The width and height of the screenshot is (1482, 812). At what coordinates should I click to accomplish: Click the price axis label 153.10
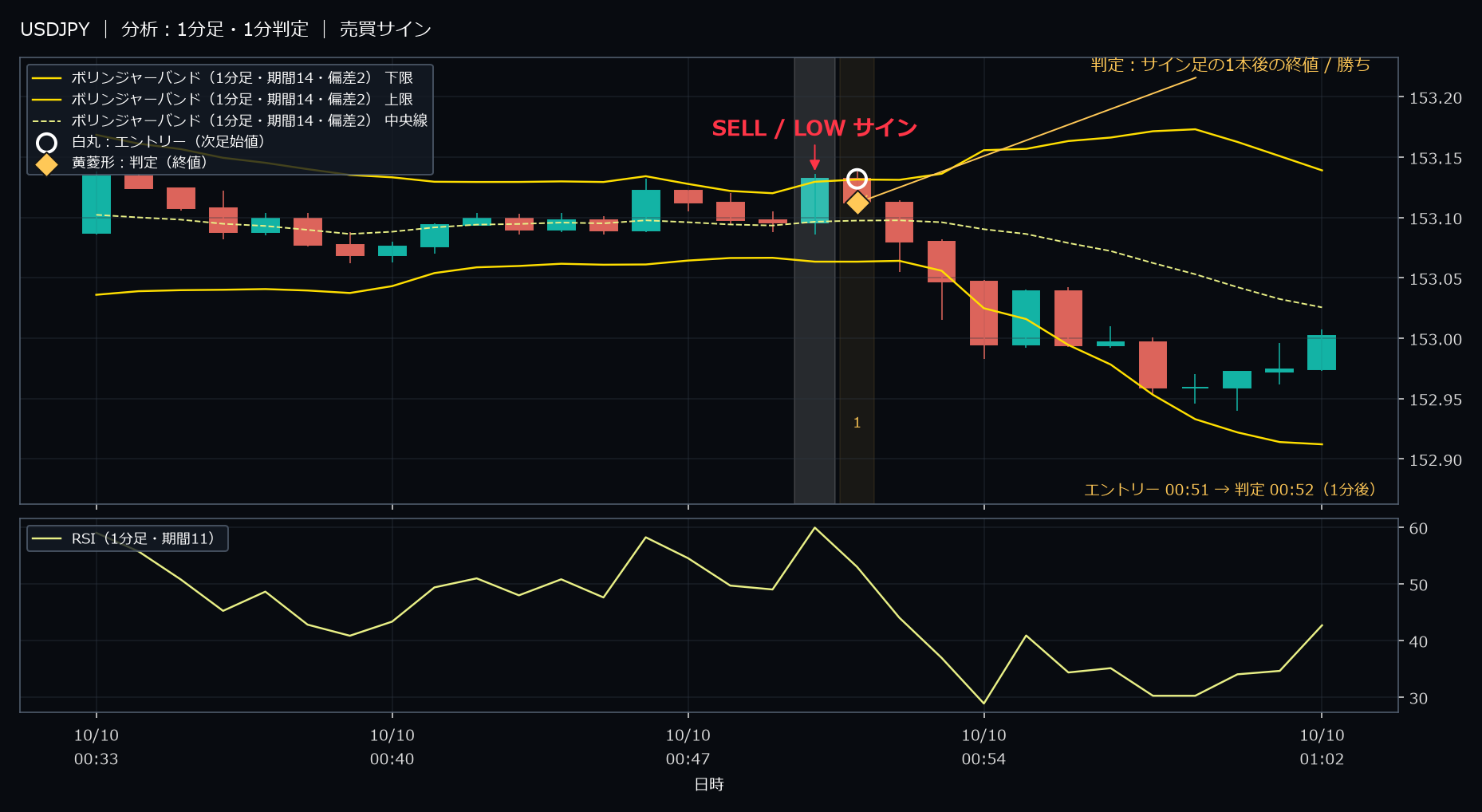(x=1436, y=219)
